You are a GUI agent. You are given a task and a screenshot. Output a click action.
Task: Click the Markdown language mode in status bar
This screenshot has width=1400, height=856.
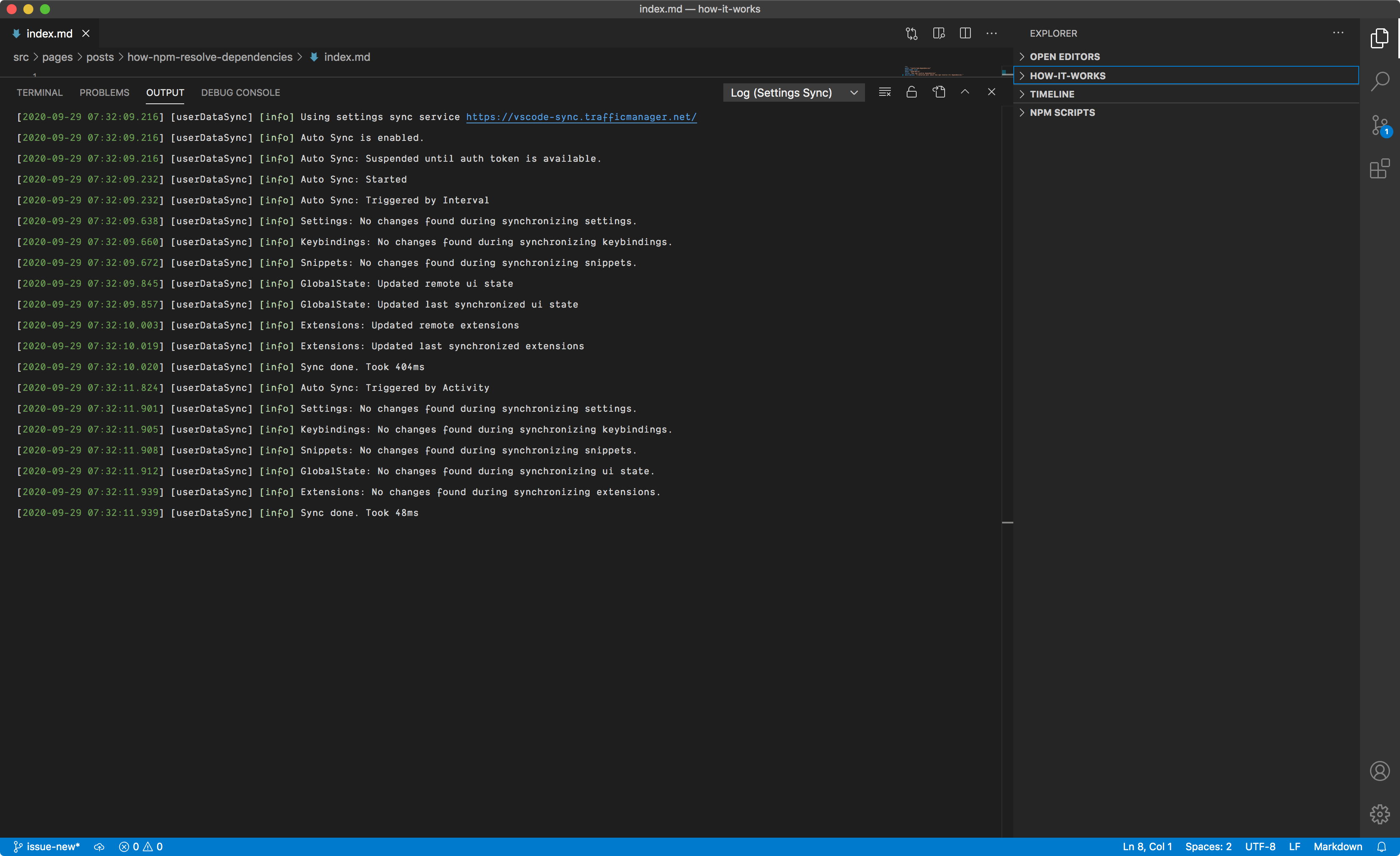pos(1337,846)
